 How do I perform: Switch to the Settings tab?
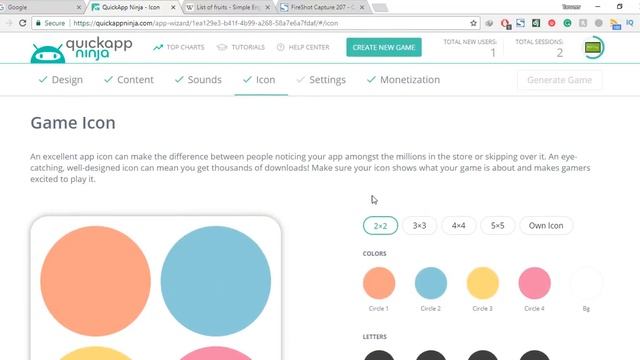pyautogui.click(x=321, y=80)
